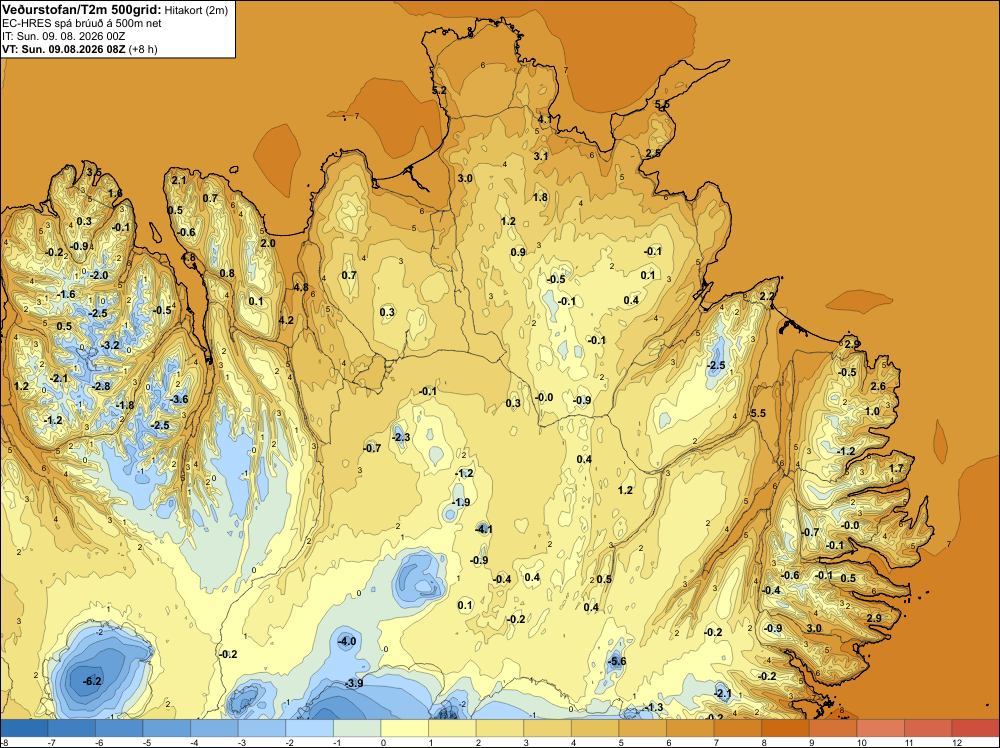1000x748 pixels.
Task: Click the 2.2 temperature value
Action: (x=767, y=297)
